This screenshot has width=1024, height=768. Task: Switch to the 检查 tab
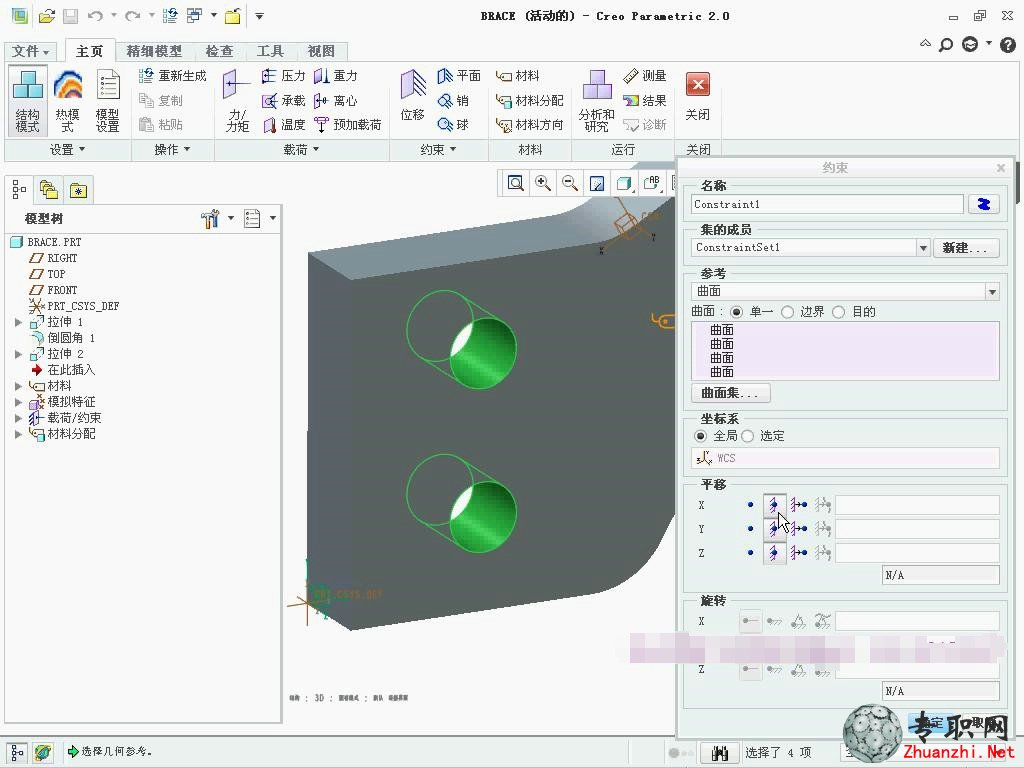(x=219, y=51)
